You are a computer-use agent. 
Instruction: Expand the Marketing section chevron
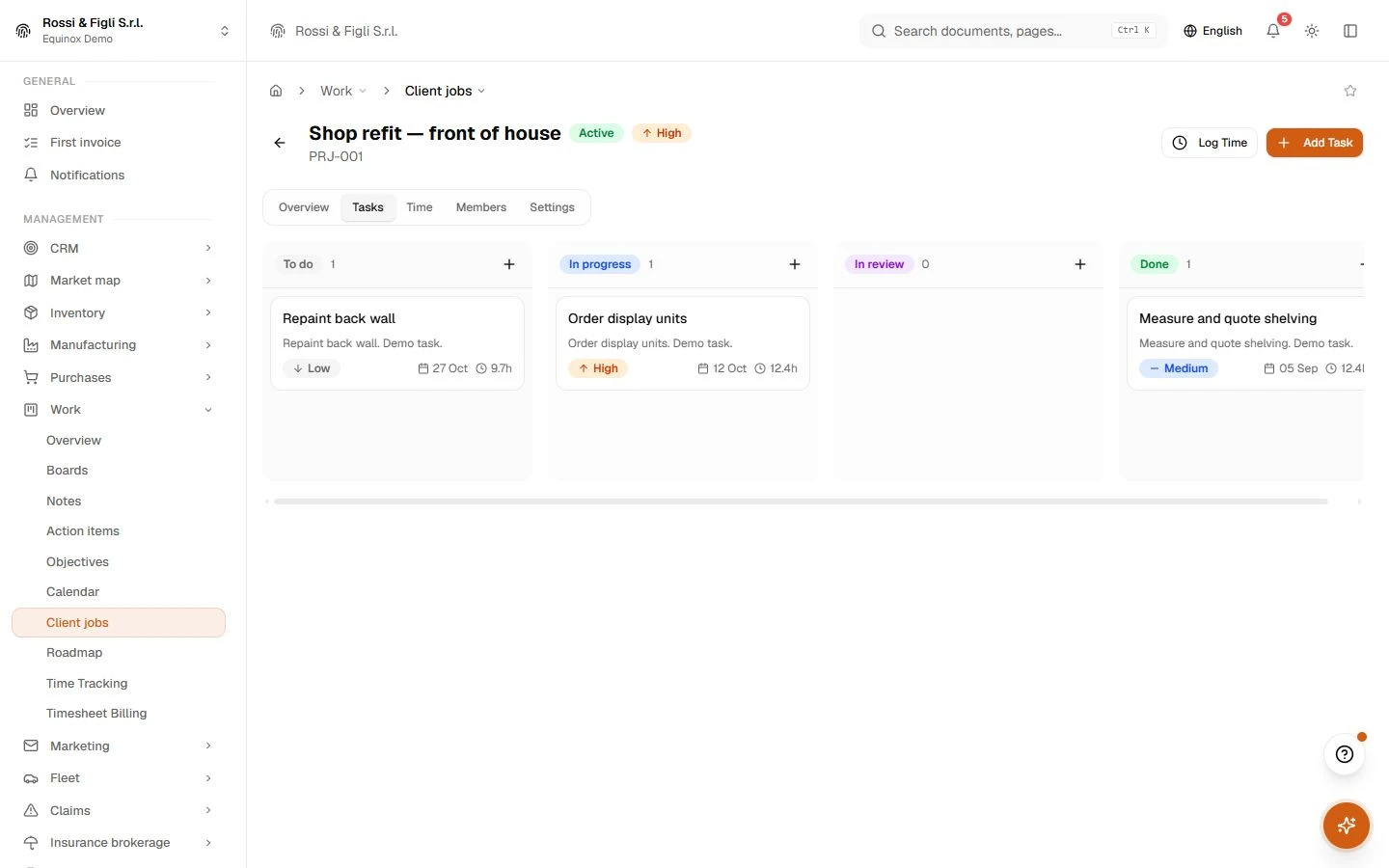tap(208, 746)
